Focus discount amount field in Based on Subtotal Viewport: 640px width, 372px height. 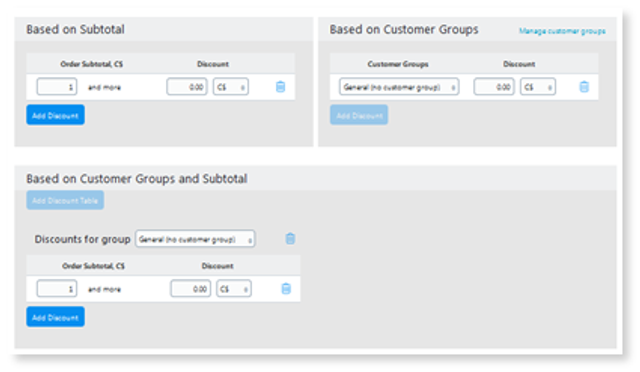coord(187,87)
